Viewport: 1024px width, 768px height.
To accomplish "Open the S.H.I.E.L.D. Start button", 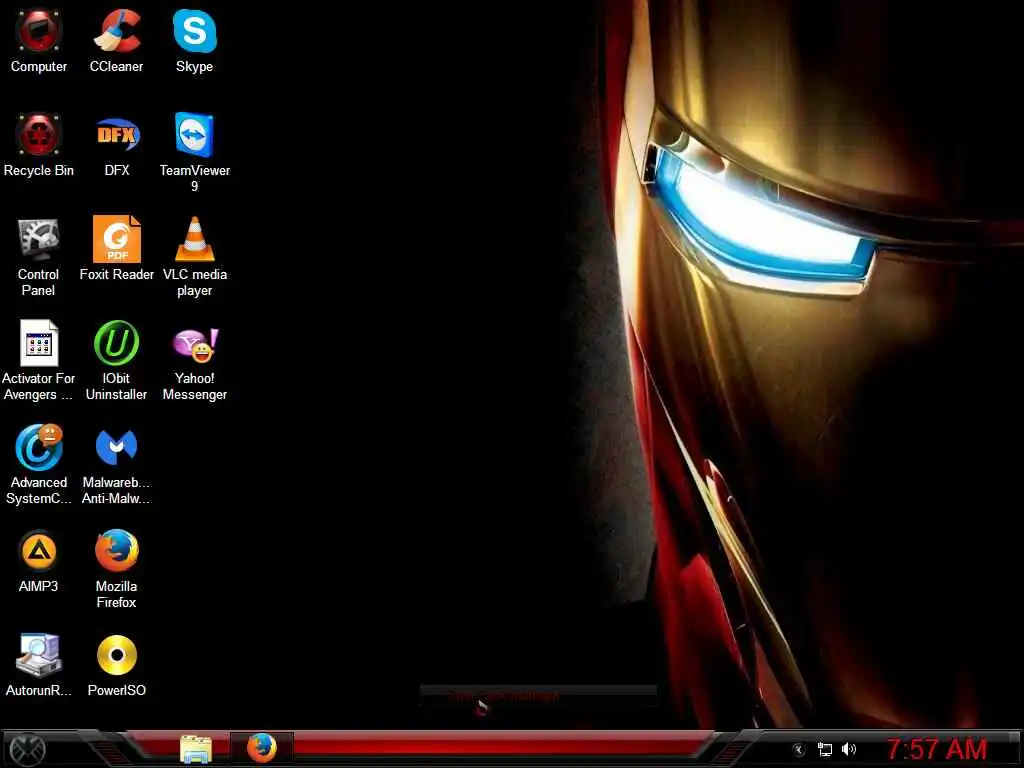I will click(27, 749).
